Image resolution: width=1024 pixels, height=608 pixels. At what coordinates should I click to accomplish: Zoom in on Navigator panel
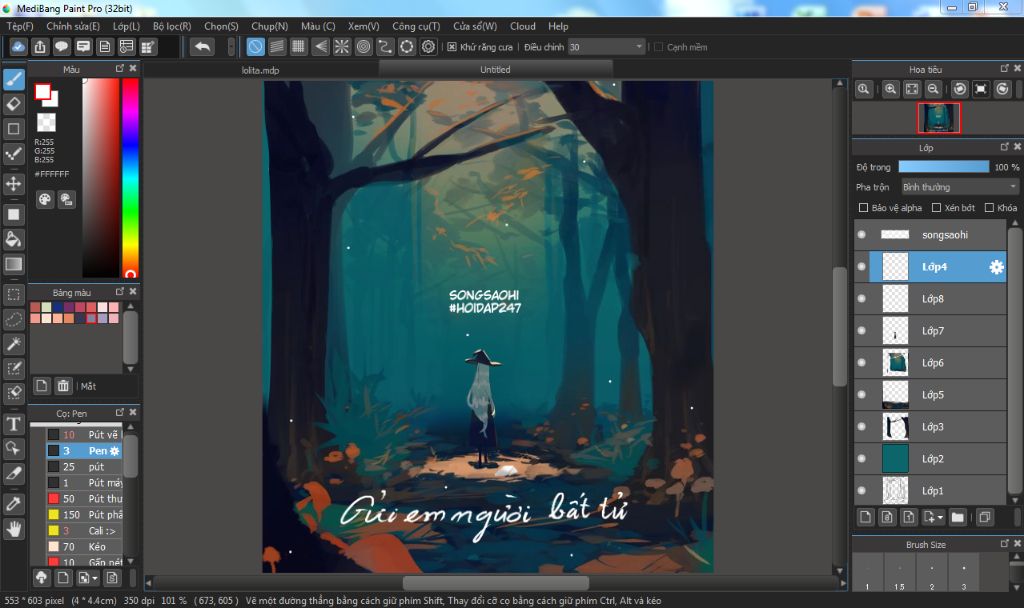coord(890,89)
